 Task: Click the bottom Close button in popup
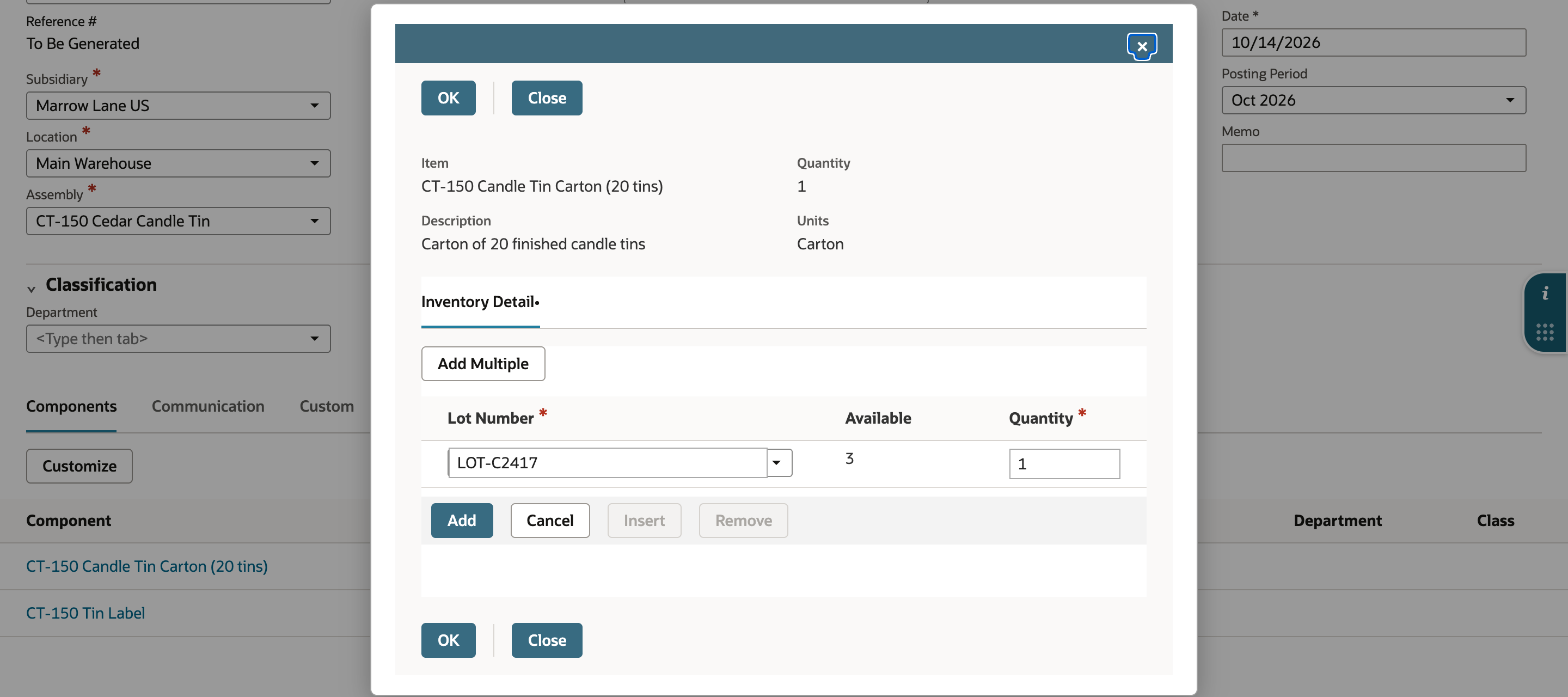(547, 640)
